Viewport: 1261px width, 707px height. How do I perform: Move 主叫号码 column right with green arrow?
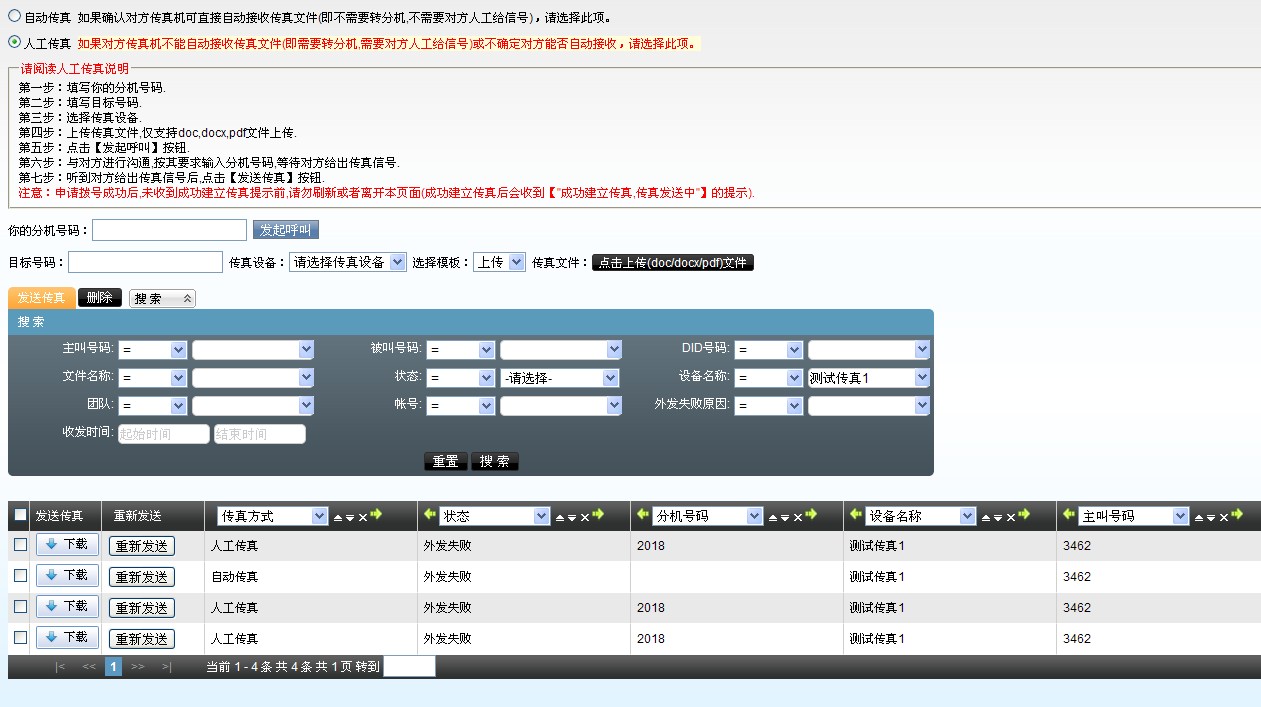pos(1237,515)
